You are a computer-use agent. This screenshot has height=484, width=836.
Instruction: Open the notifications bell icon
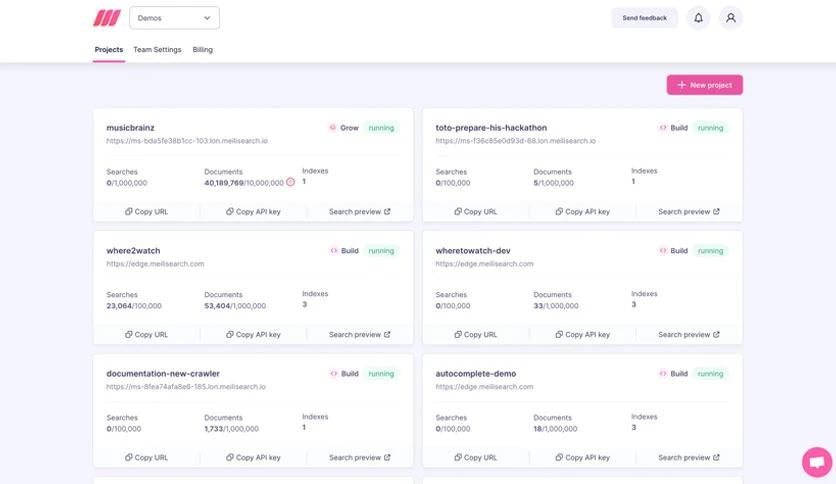698,18
